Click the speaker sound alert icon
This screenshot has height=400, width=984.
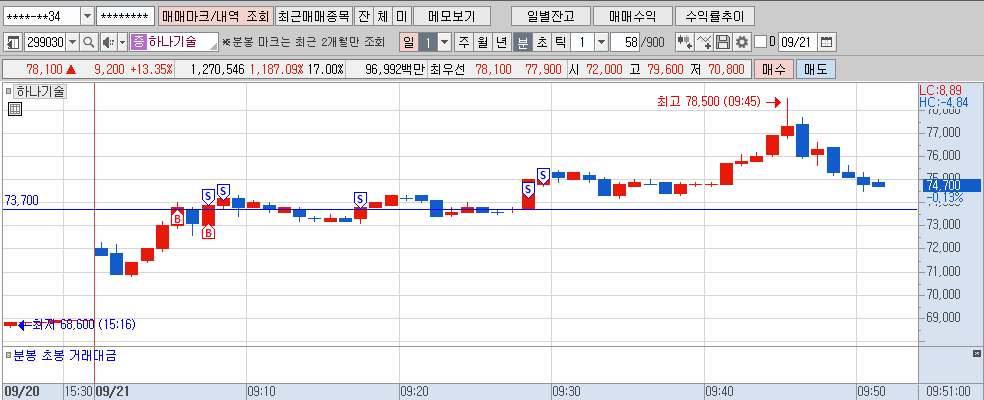coord(107,43)
